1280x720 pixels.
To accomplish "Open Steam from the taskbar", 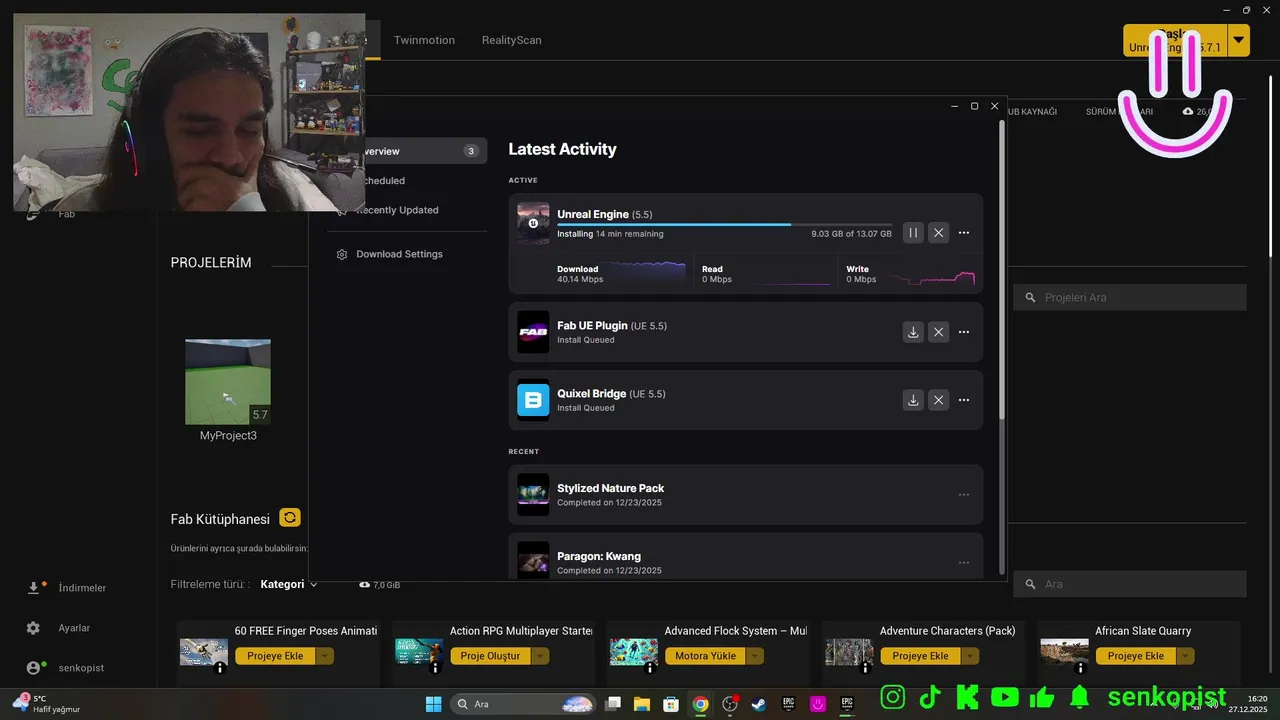I will tap(759, 704).
